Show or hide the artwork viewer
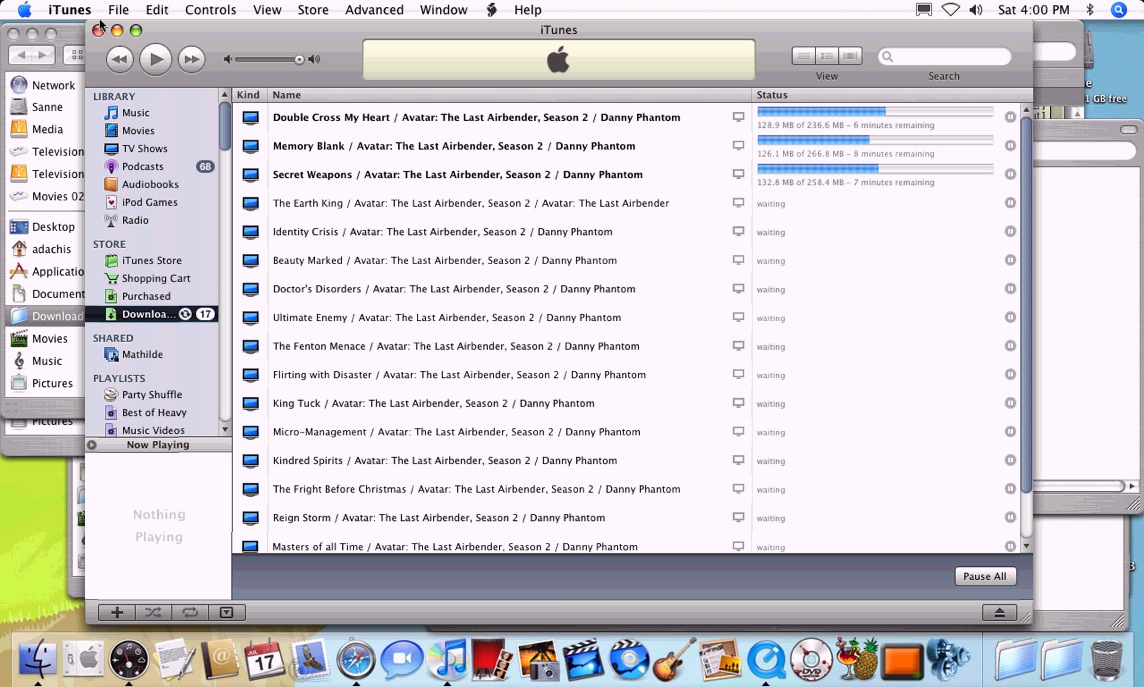 [x=226, y=613]
